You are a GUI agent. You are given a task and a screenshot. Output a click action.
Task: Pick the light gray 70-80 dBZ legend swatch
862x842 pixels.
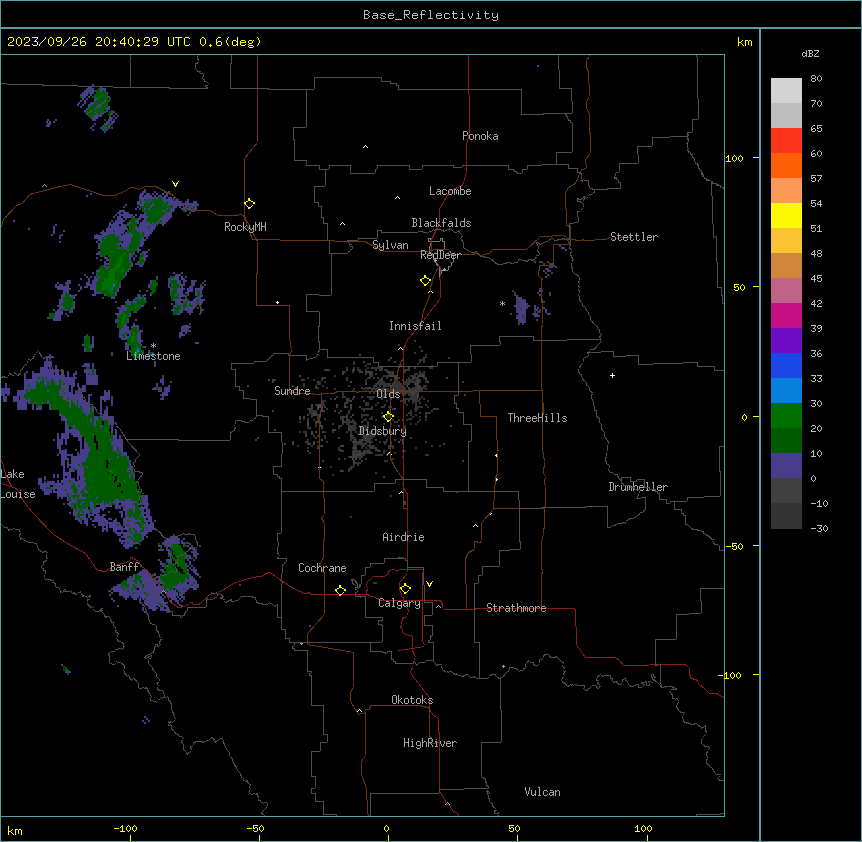(786, 91)
